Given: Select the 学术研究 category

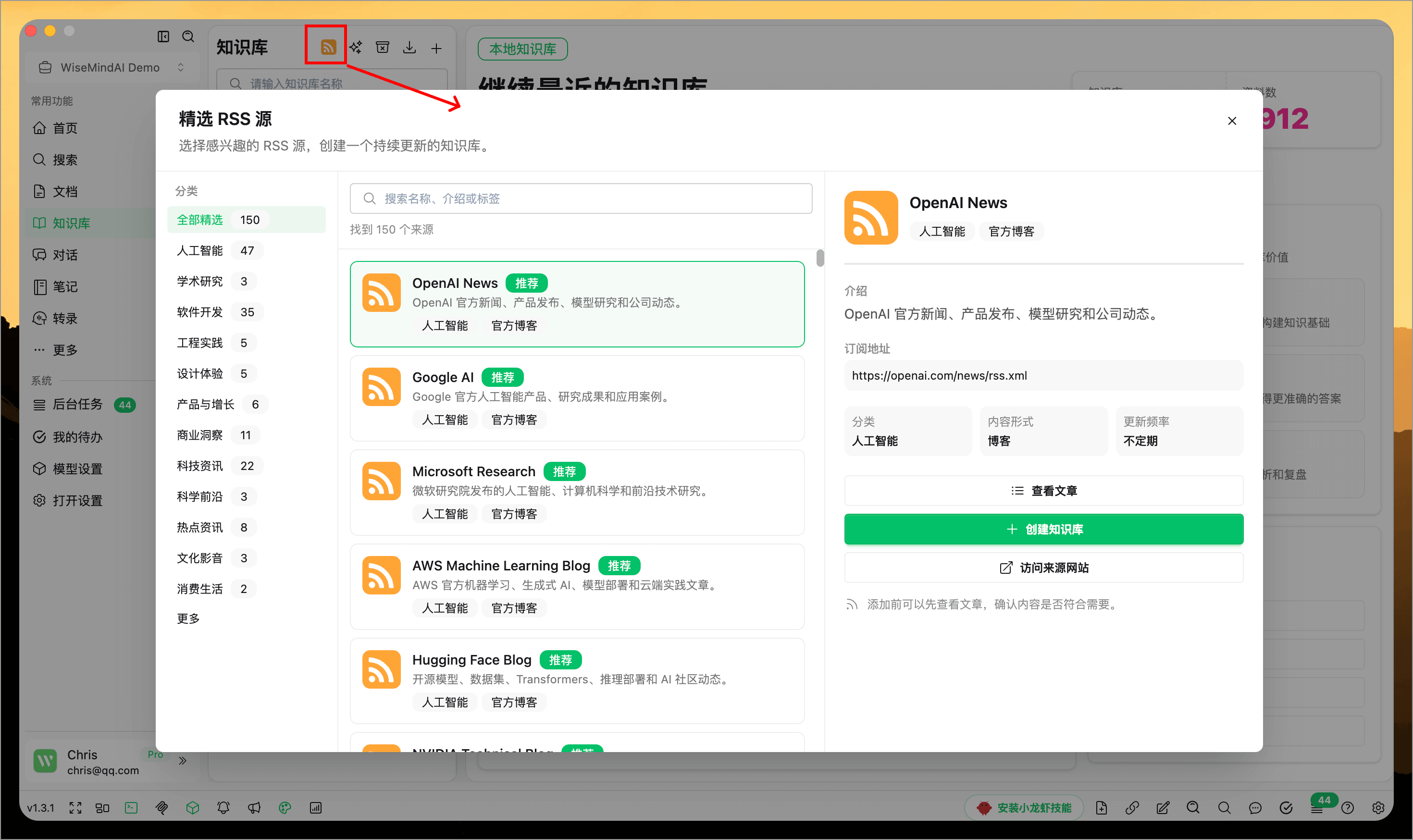Looking at the screenshot, I should (x=246, y=281).
